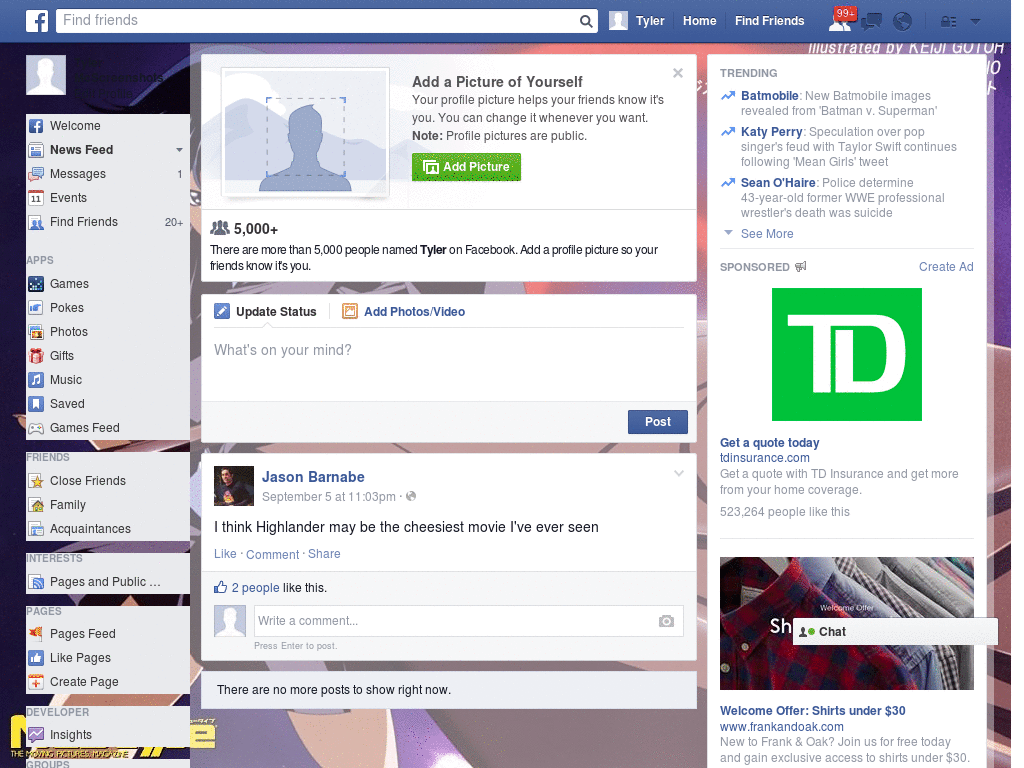Open the notifications globe icon
1024x768 pixels.
pyautogui.click(x=903, y=22)
